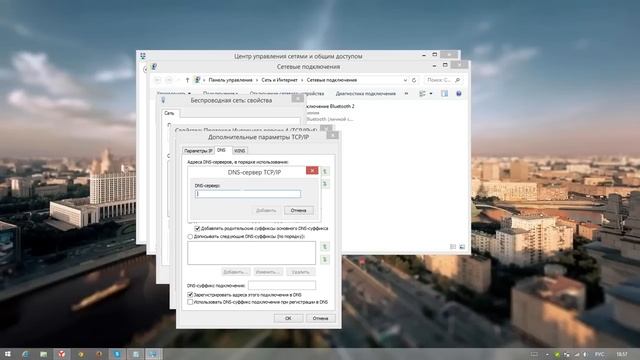Viewport: 640px width, 360px height.
Task: Move DNS suffix up with the arrow icon
Action: tap(325, 247)
